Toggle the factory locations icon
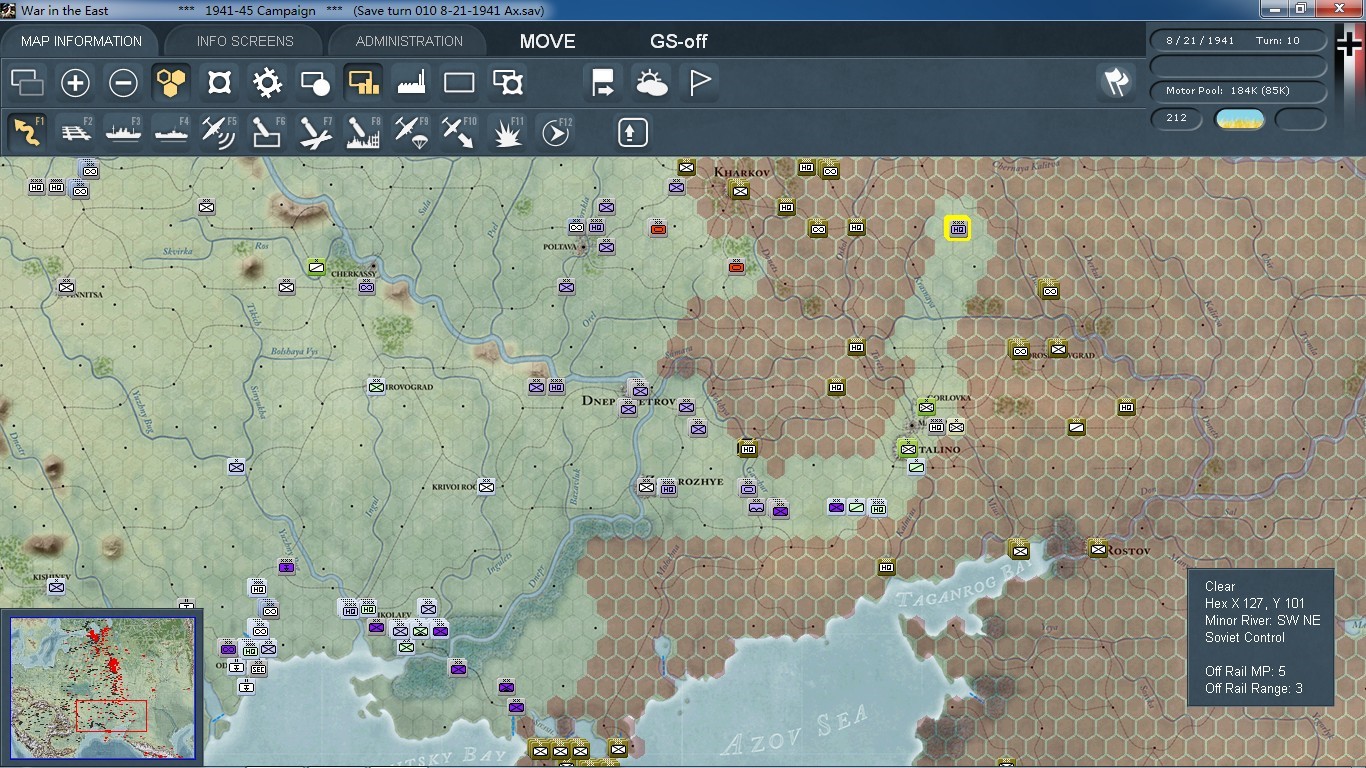The width and height of the screenshot is (1366, 768). 411,83
